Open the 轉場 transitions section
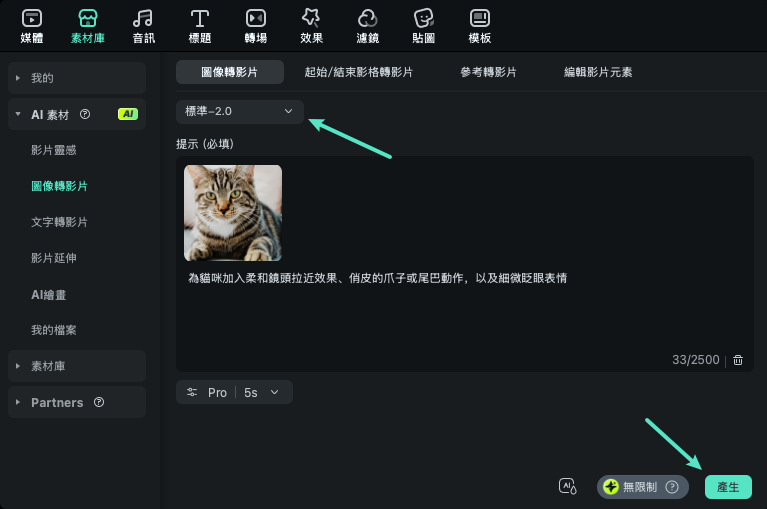This screenshot has height=509, width=767. pyautogui.click(x=256, y=26)
